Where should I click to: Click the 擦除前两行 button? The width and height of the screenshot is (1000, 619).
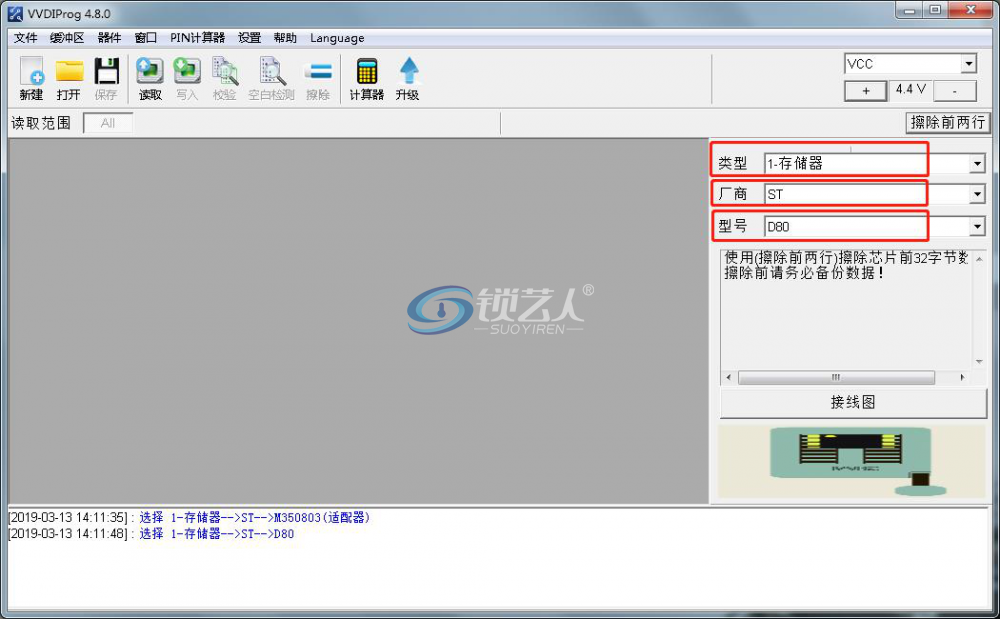coord(948,122)
